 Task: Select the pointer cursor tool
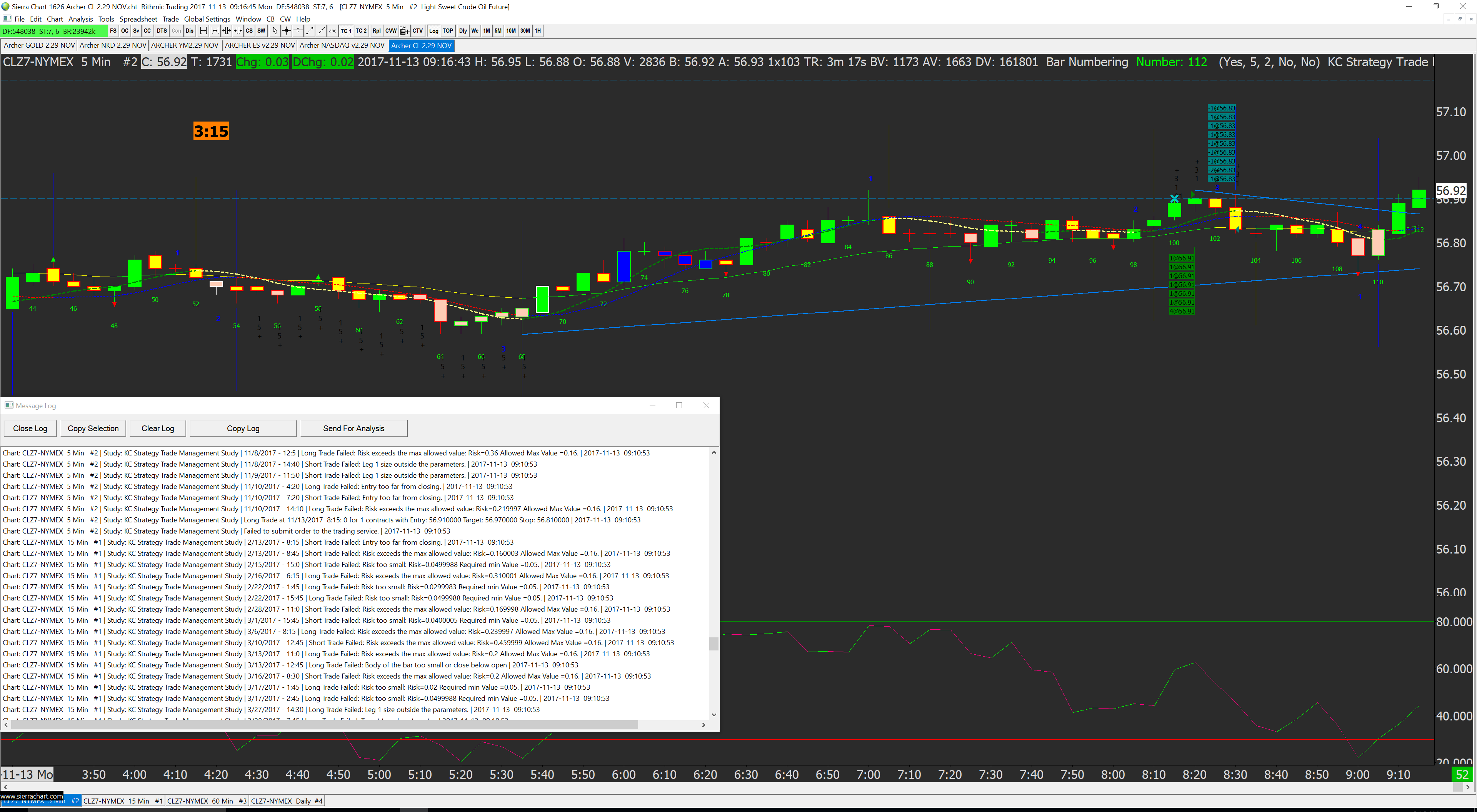tap(275, 31)
